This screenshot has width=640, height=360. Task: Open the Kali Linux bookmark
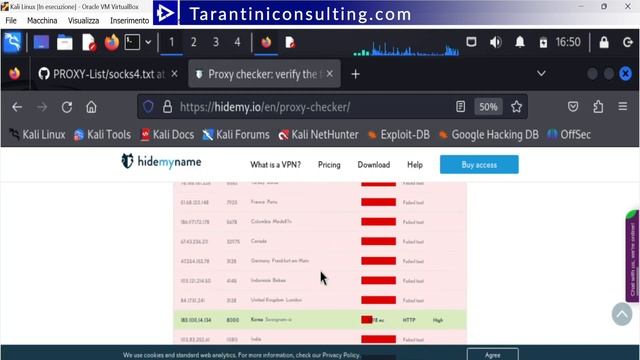coord(38,135)
